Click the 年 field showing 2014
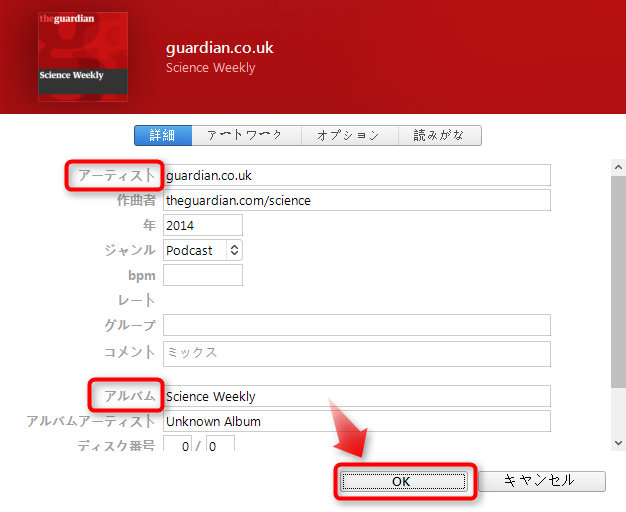The width and height of the screenshot is (626, 512). tap(202, 225)
